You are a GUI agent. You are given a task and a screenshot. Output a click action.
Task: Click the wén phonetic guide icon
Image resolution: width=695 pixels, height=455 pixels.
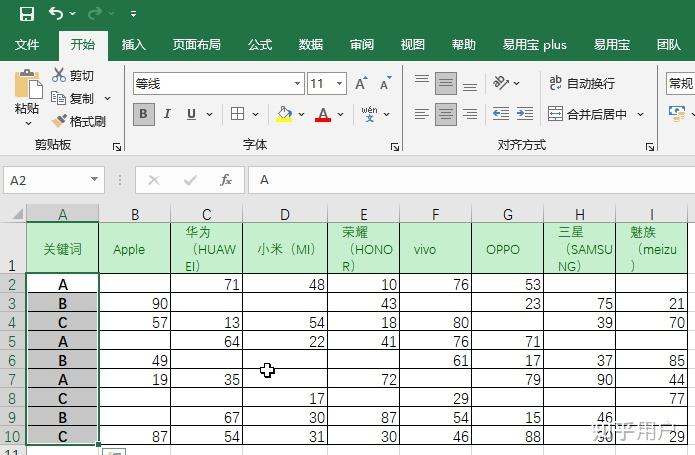click(x=369, y=114)
